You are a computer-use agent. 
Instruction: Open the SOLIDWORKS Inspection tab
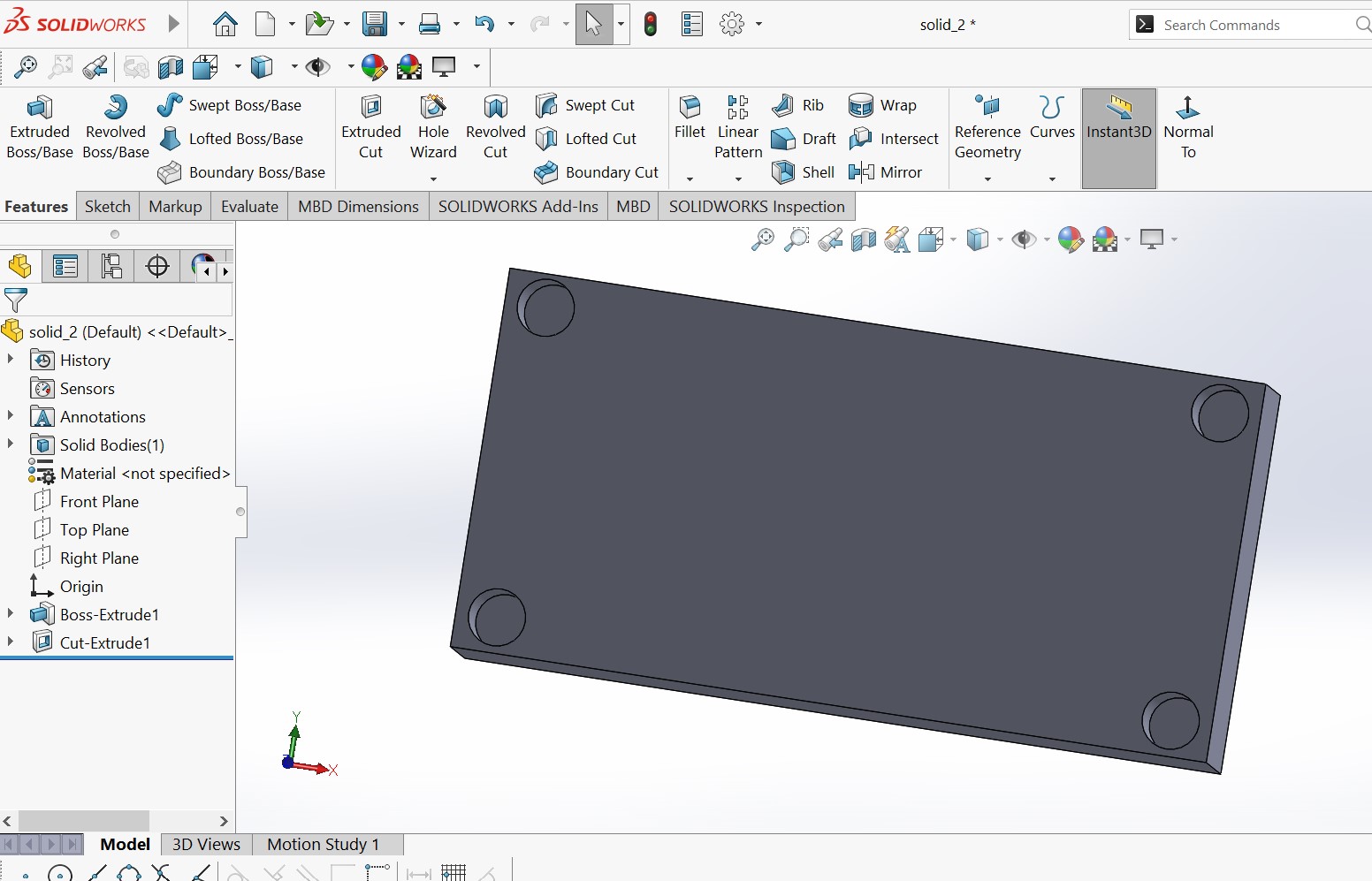[x=757, y=206]
